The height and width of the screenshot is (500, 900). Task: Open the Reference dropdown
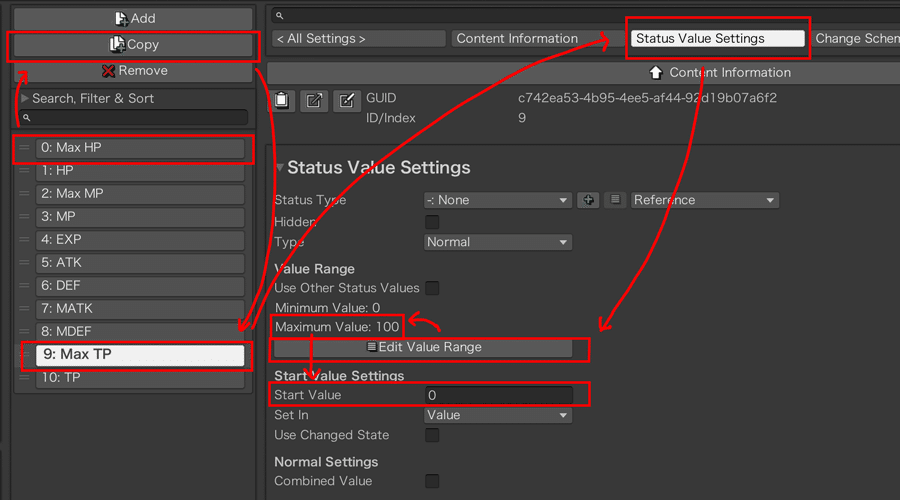pos(704,200)
